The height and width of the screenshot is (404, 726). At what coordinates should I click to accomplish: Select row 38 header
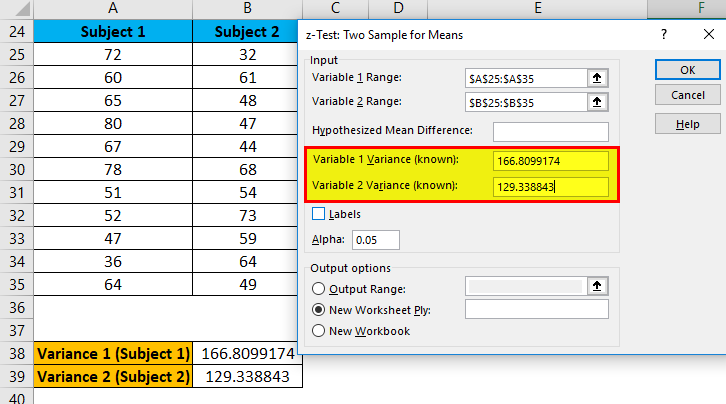17,354
